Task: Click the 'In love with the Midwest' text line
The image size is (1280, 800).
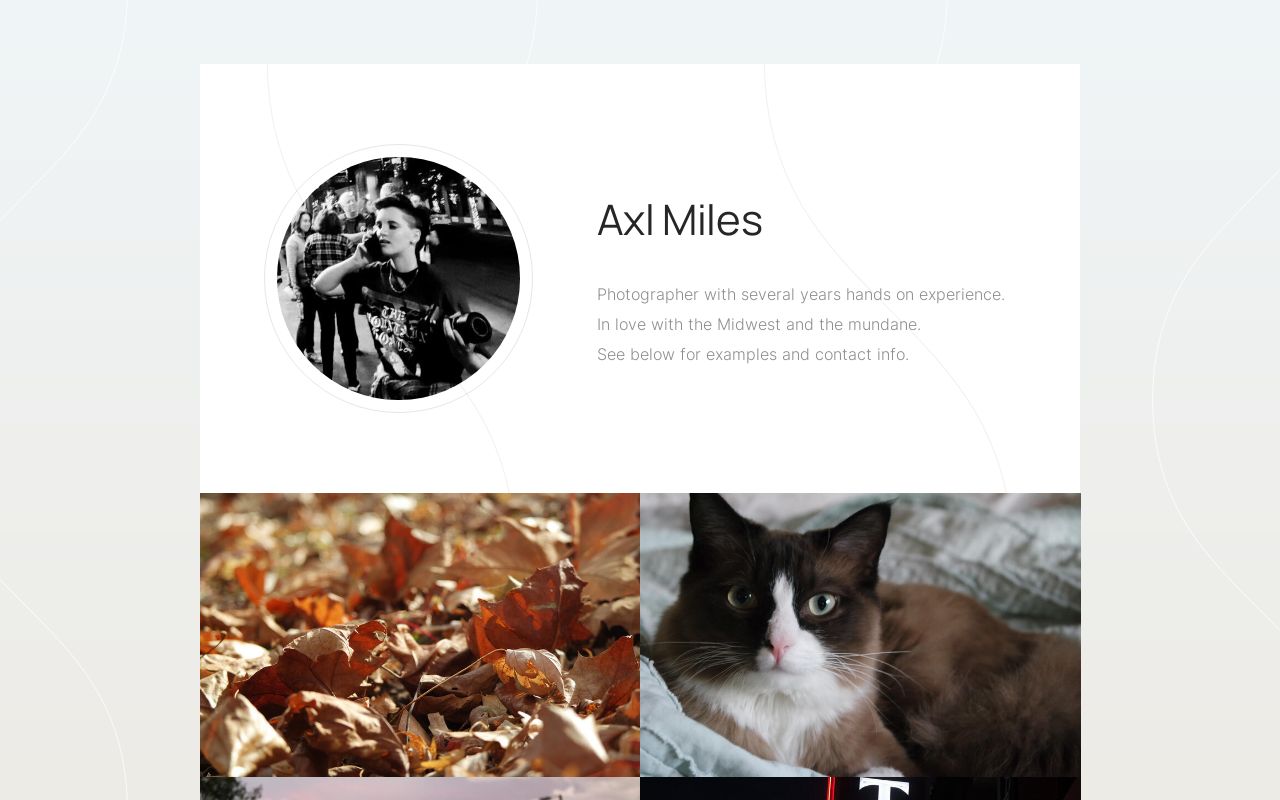Action: coord(759,324)
